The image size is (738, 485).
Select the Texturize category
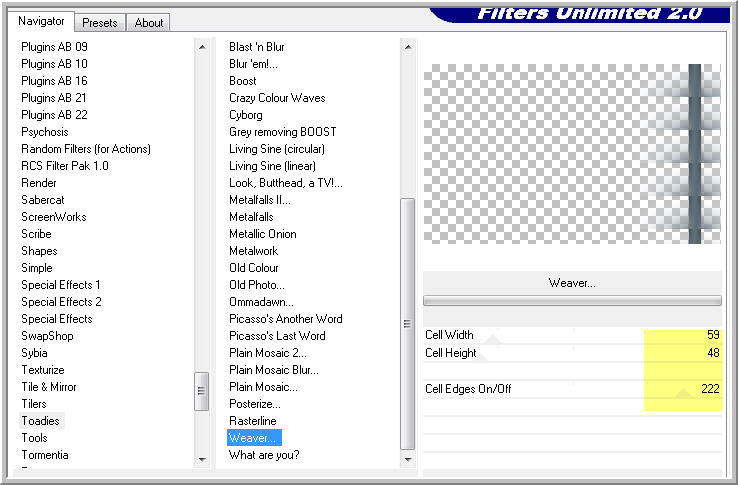(x=43, y=370)
